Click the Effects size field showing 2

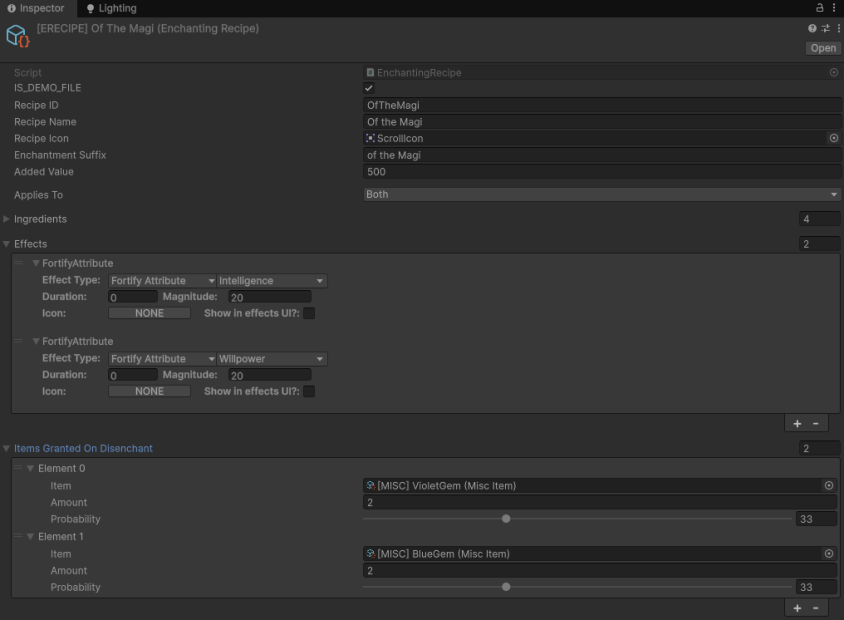(820, 244)
